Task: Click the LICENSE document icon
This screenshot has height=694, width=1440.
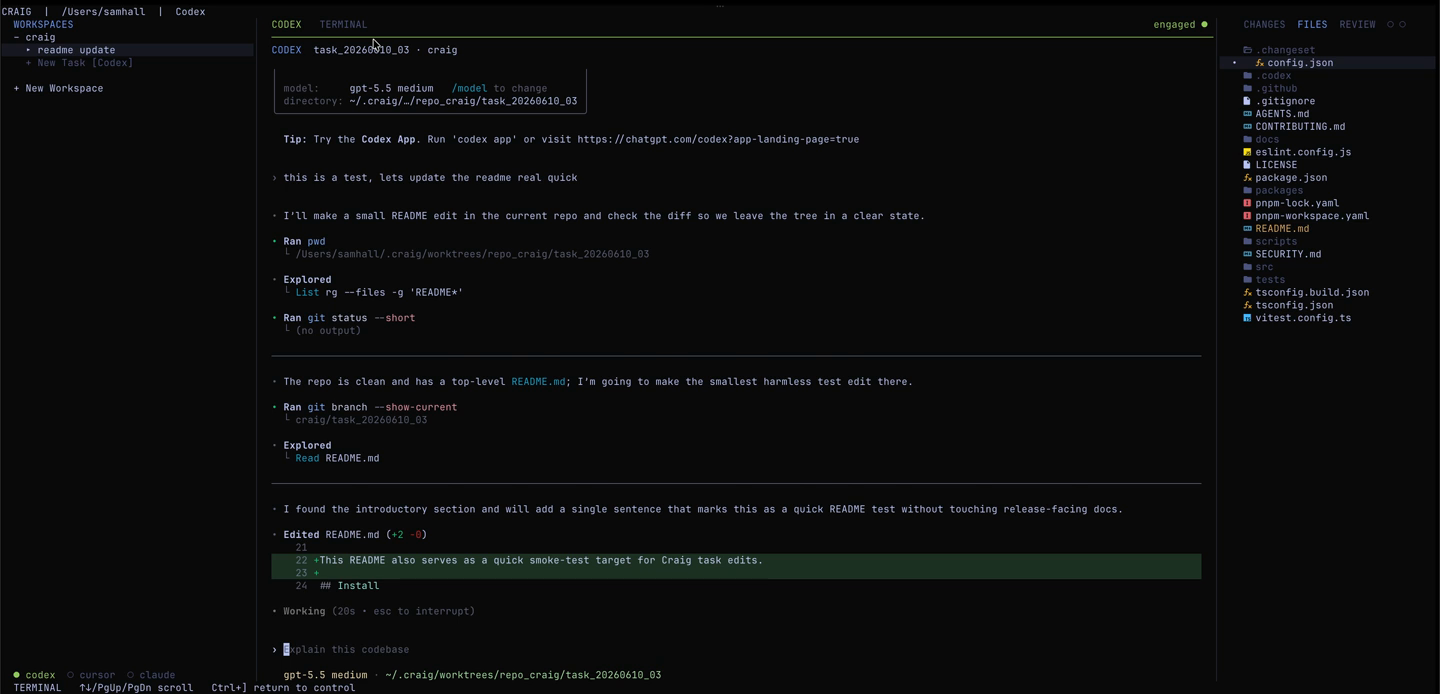Action: [x=1247, y=165]
